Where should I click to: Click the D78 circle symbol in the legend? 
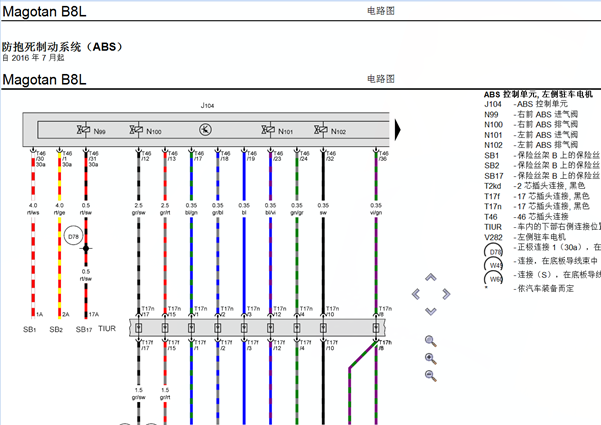pyautogui.click(x=494, y=252)
